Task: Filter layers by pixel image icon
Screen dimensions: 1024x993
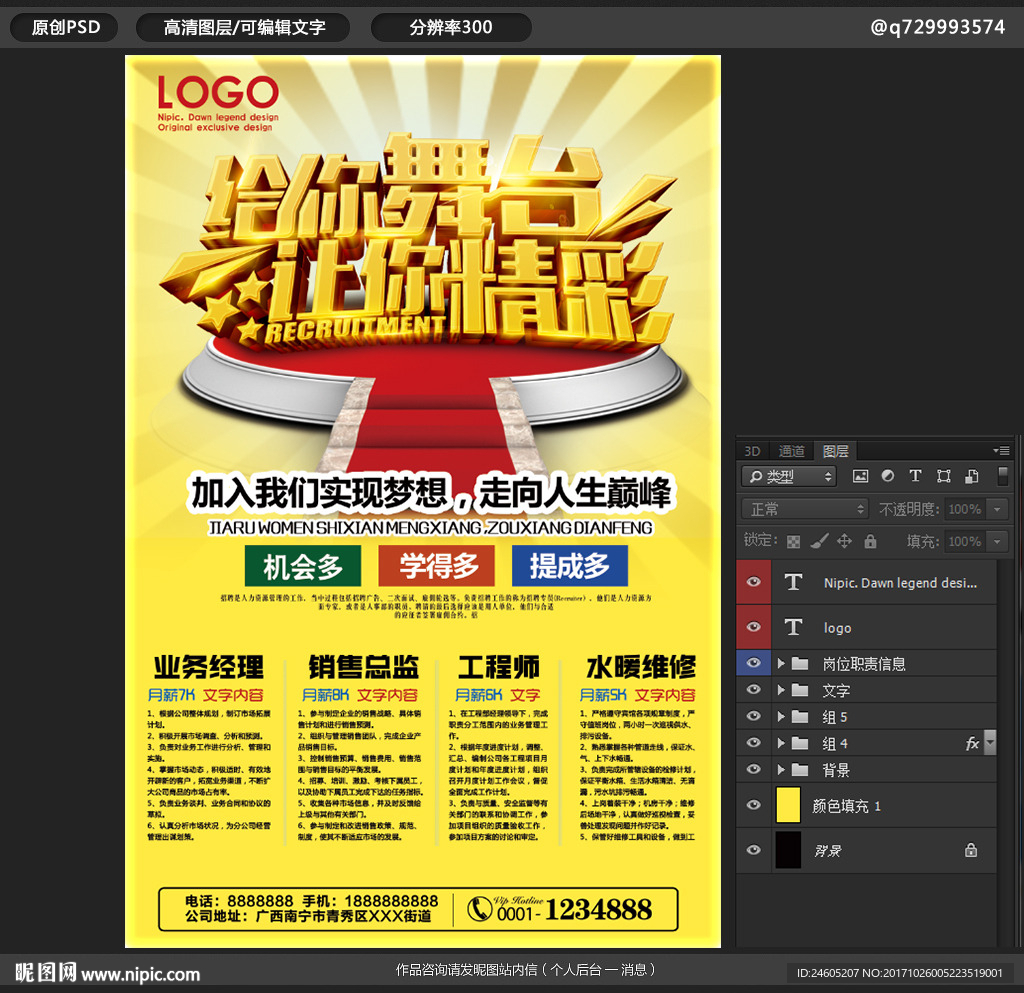Action: click(x=860, y=476)
